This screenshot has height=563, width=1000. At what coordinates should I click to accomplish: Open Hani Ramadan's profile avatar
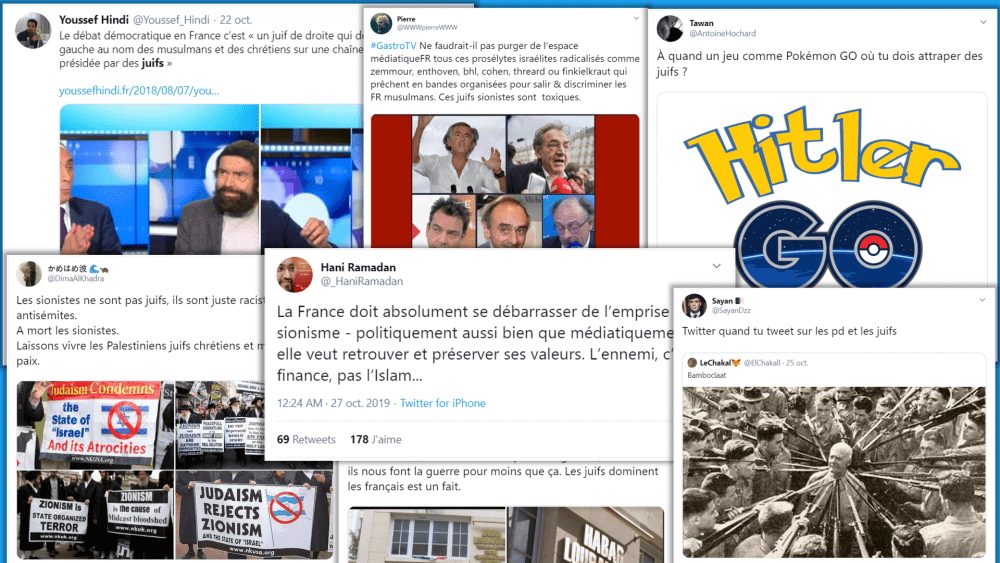click(295, 274)
